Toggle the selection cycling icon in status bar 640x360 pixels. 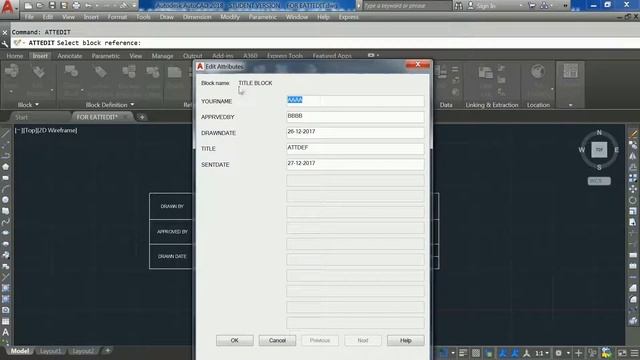click(489, 353)
